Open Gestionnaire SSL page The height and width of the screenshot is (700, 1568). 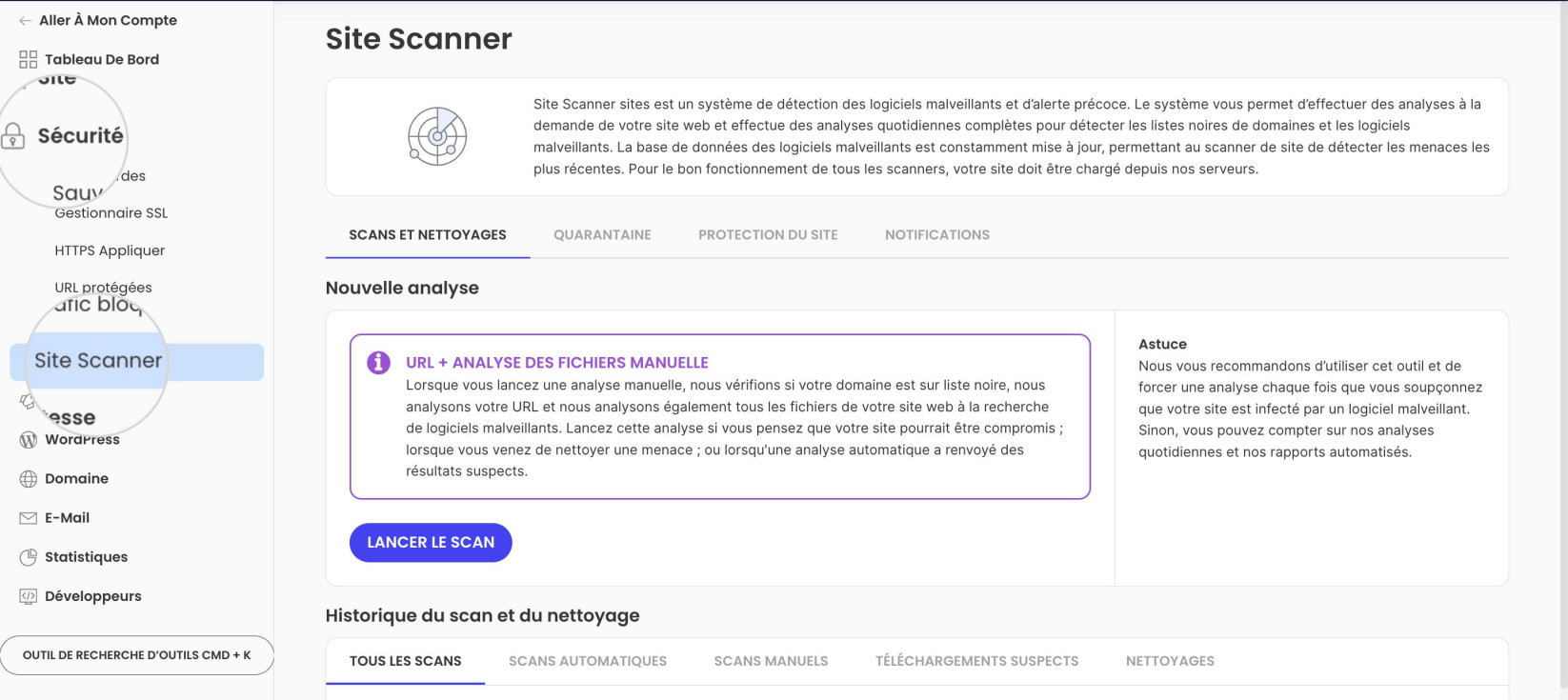(x=111, y=213)
